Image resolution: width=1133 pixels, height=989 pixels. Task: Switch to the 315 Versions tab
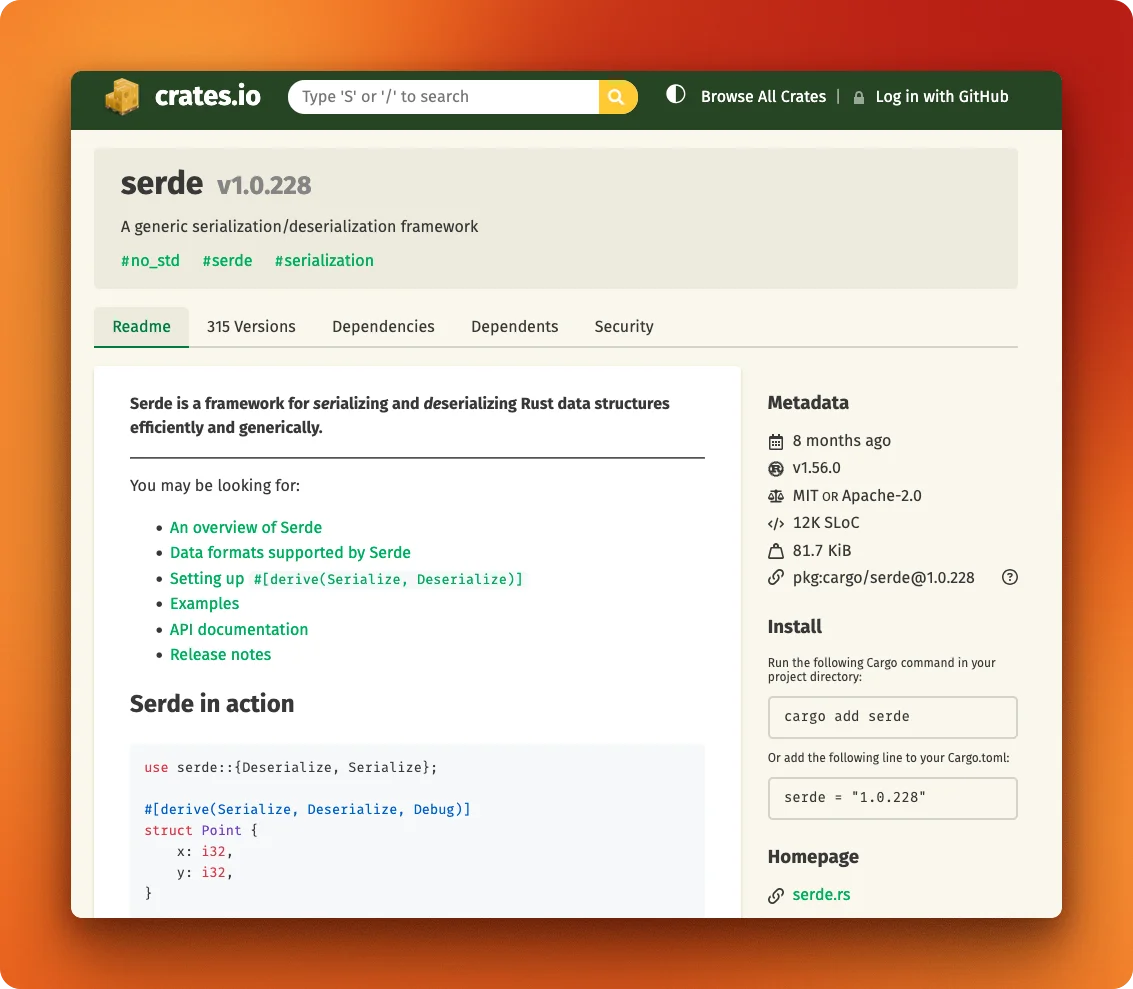tap(251, 327)
